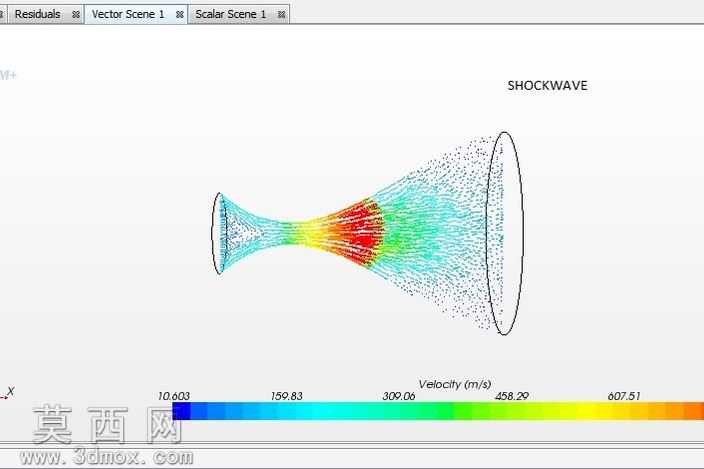Click the small inlet ellipse of the nozzle

coord(218,233)
